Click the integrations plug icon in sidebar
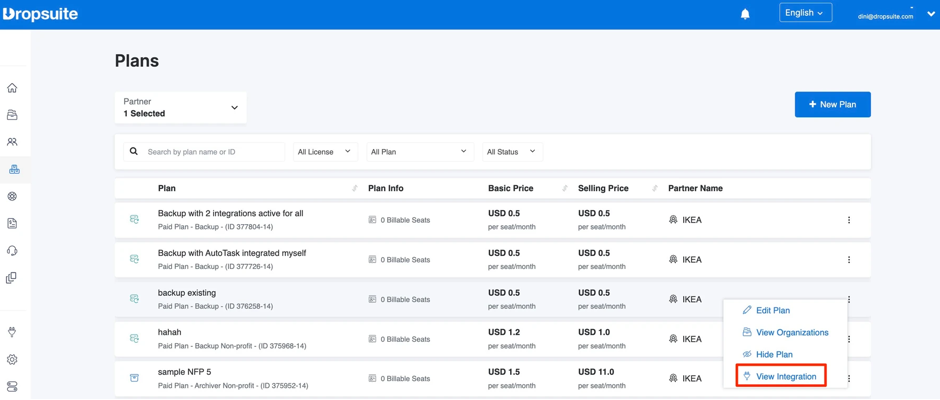The height and width of the screenshot is (400, 940). pos(13,332)
